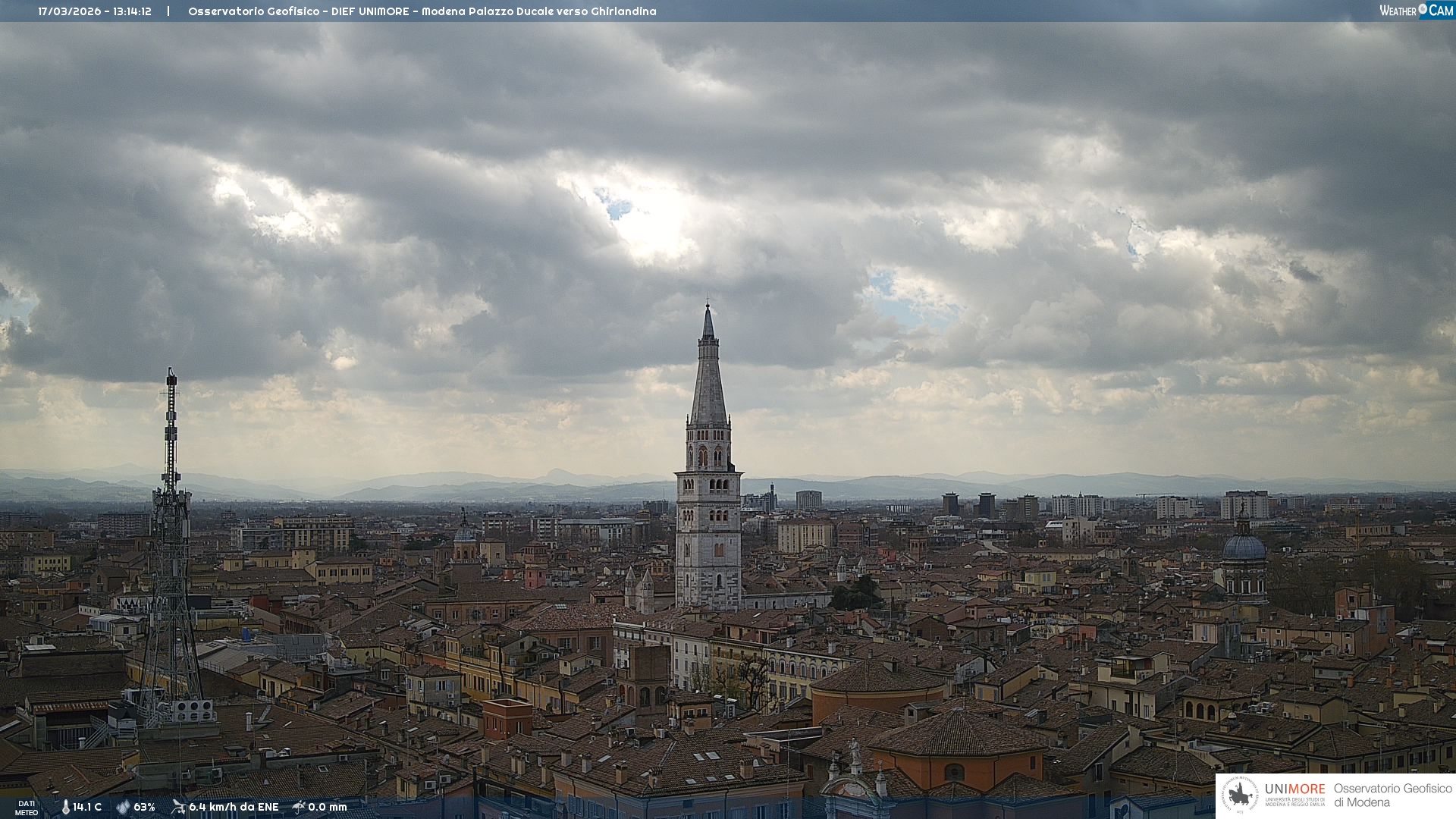1456x819 pixels.
Task: Click the 63% humidity value
Action: point(144,808)
